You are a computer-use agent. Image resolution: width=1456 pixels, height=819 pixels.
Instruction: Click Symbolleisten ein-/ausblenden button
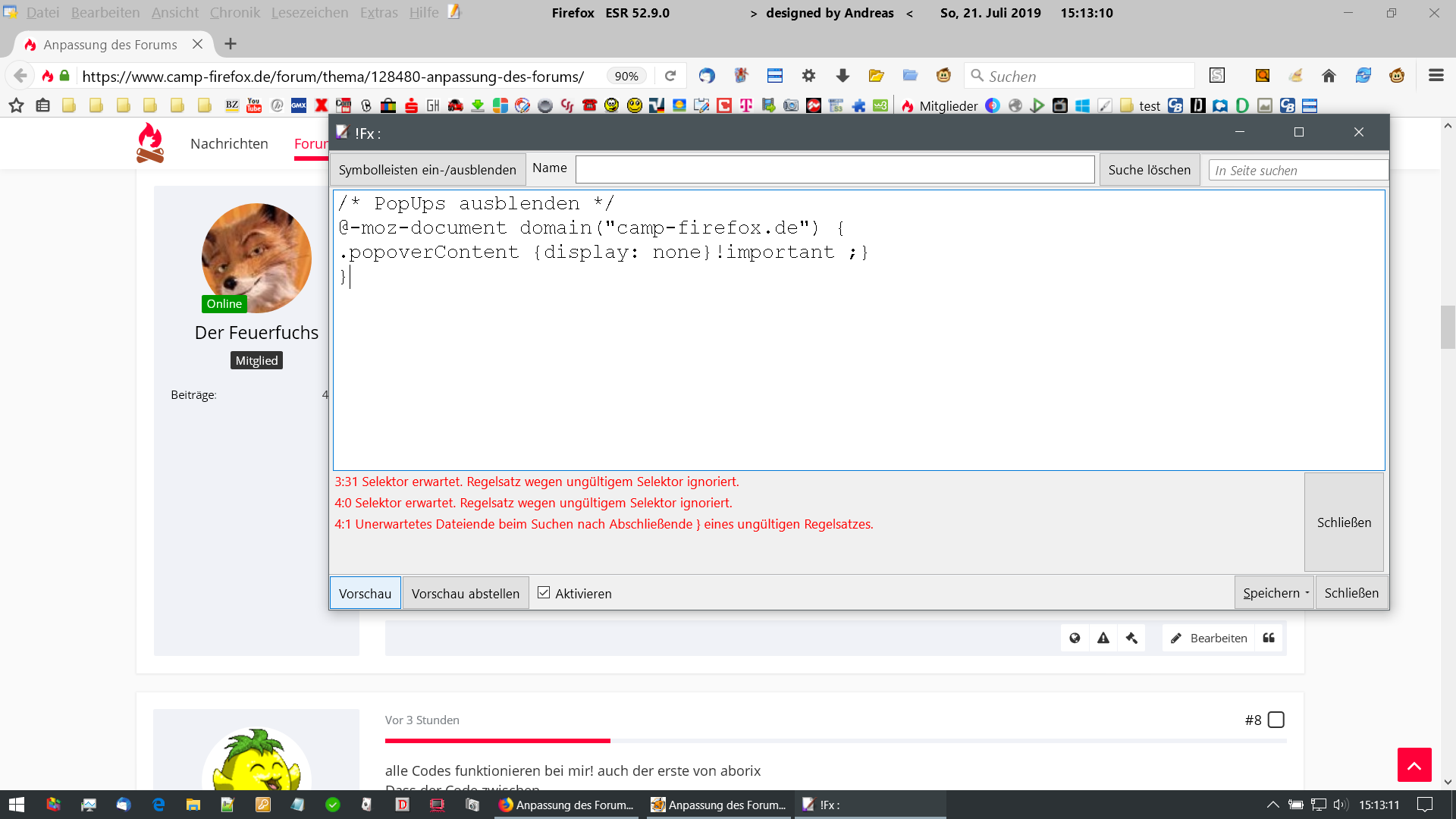(x=427, y=170)
